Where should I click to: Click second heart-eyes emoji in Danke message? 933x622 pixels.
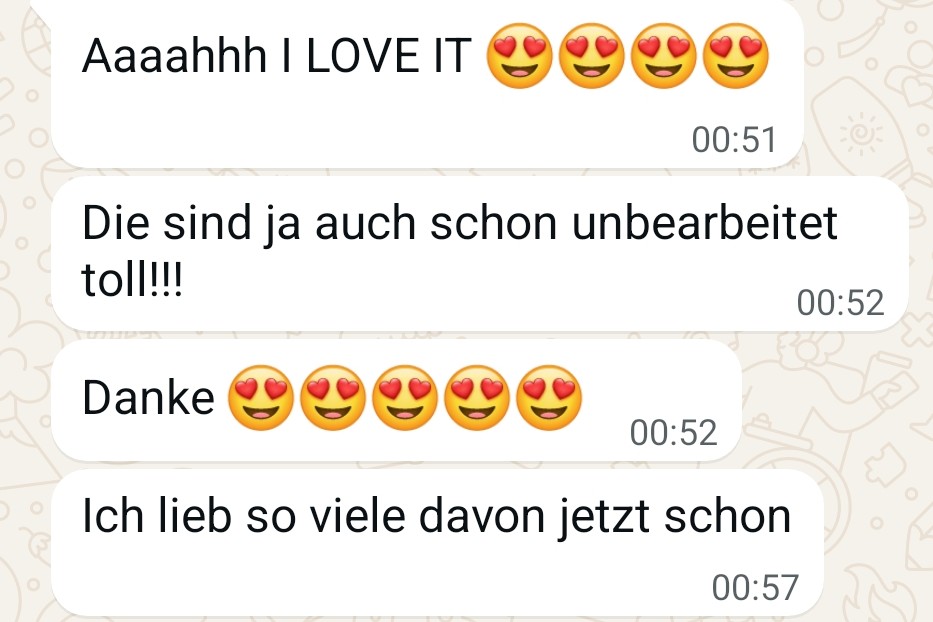(333, 398)
